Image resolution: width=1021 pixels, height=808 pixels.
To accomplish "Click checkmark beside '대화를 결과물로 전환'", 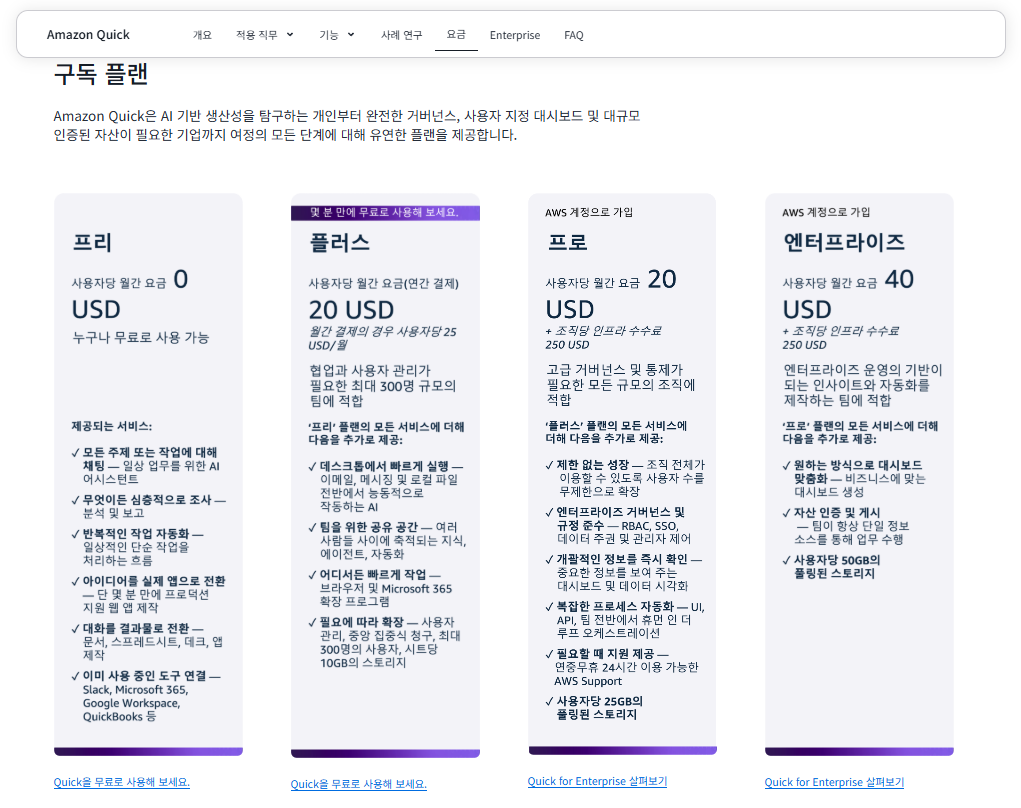I will (x=76, y=629).
